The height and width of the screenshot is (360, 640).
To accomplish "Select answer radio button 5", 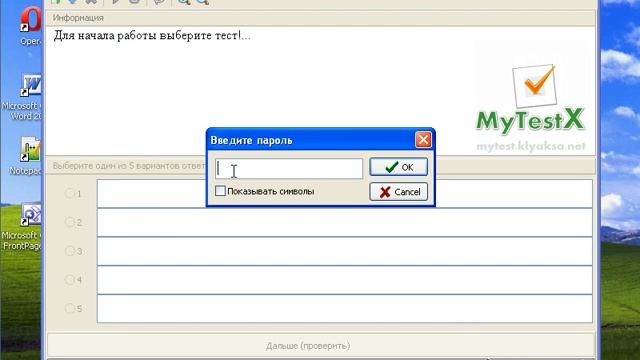I will click(70, 308).
